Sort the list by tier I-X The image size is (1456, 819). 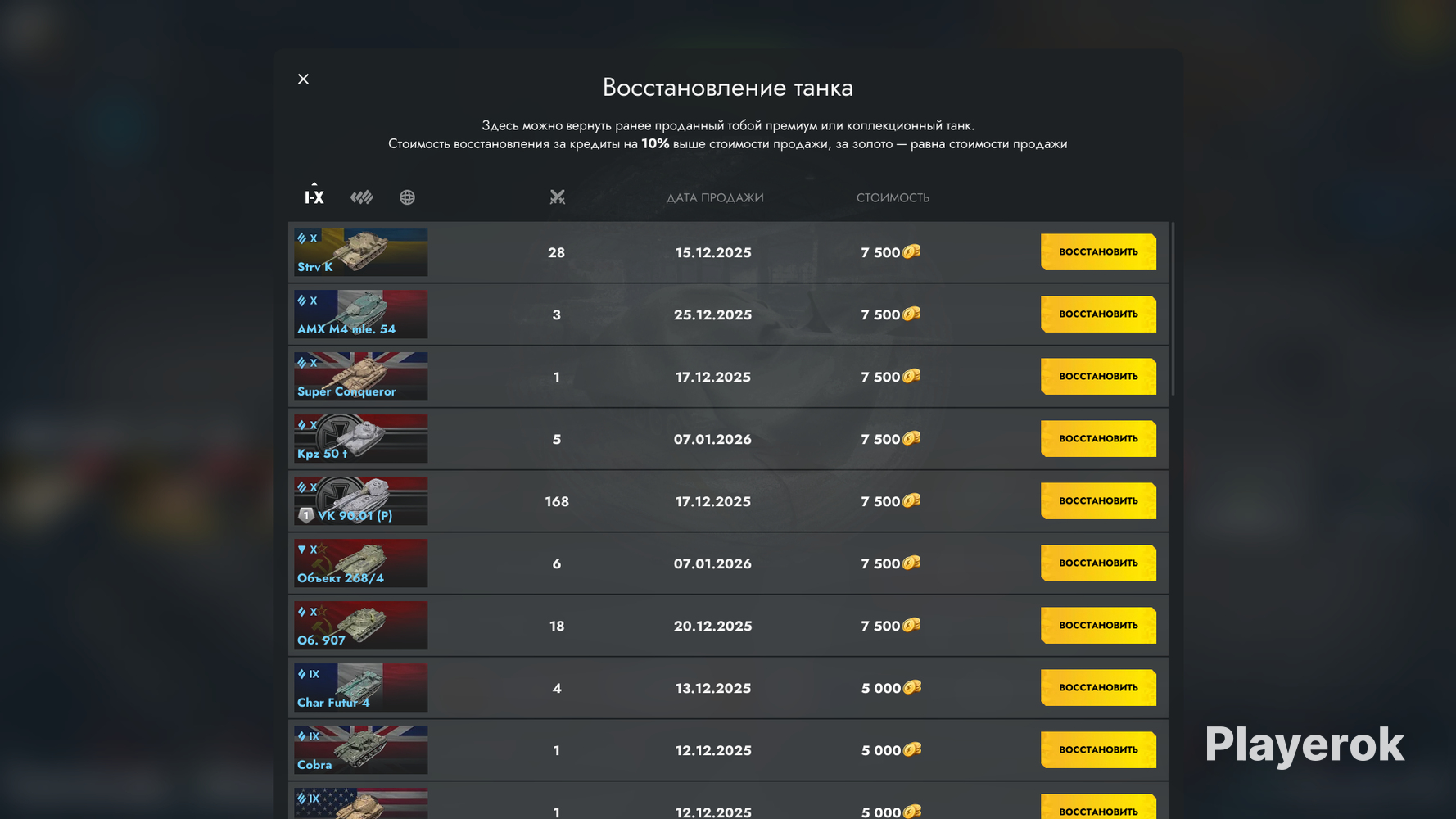point(314,197)
